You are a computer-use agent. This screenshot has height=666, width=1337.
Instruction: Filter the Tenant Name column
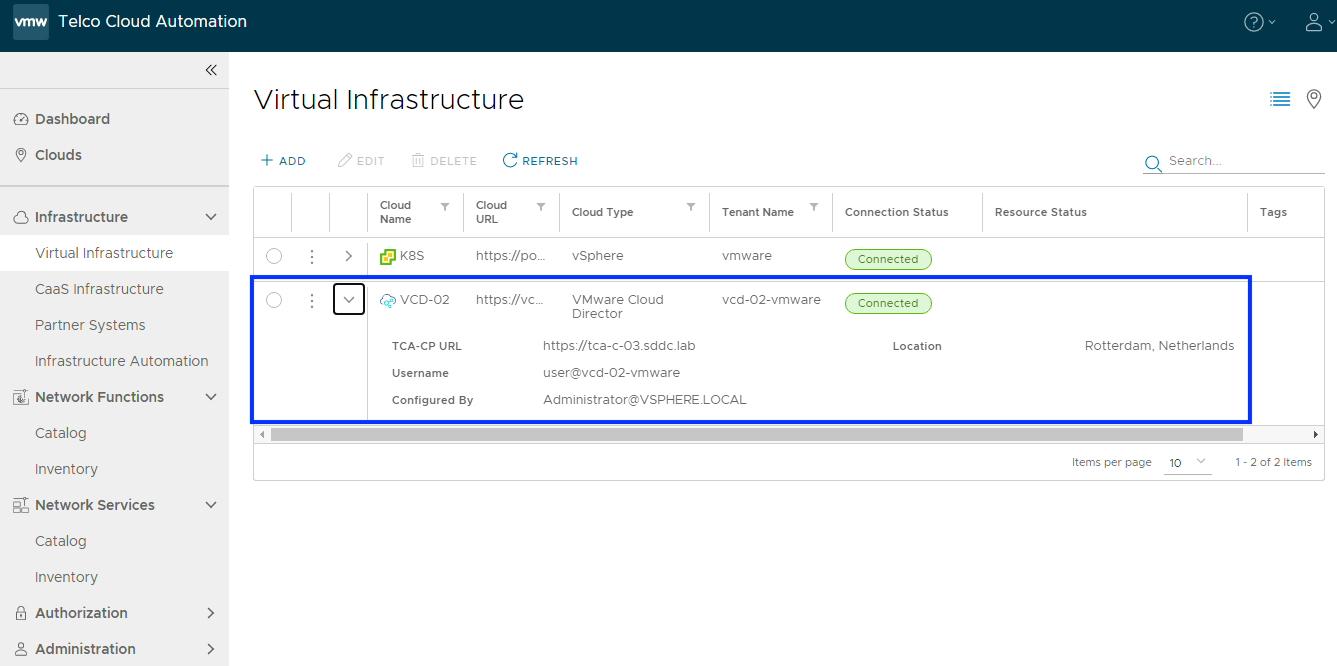click(814, 207)
